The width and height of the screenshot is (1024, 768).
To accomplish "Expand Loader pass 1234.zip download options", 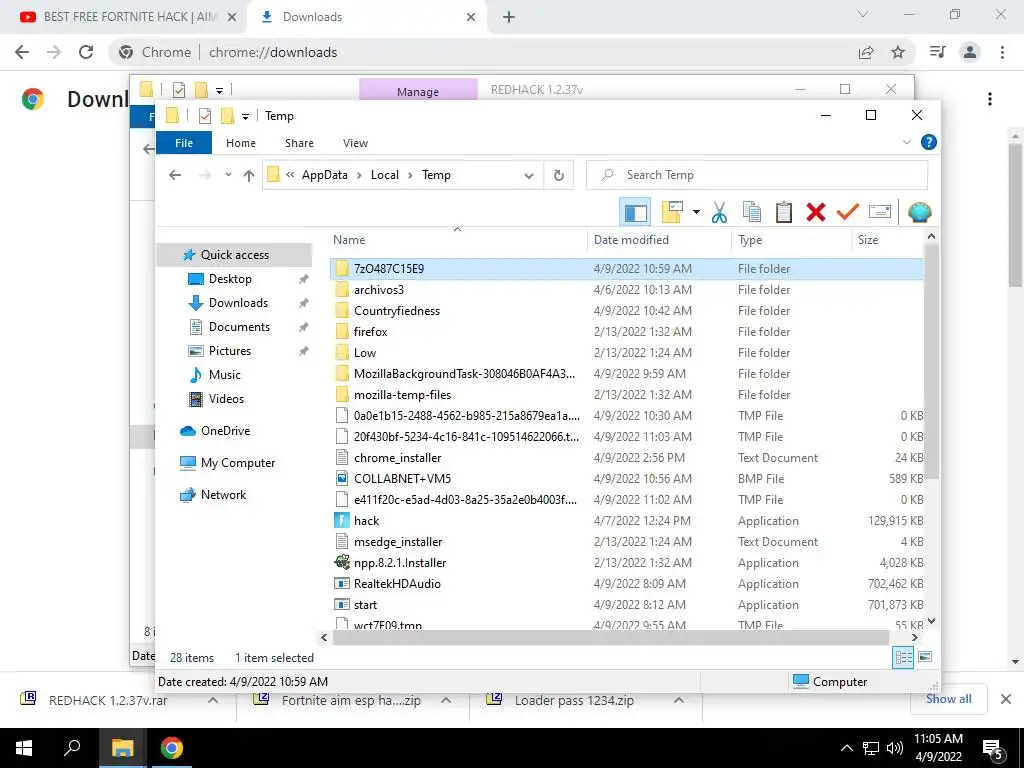I will tap(679, 700).
